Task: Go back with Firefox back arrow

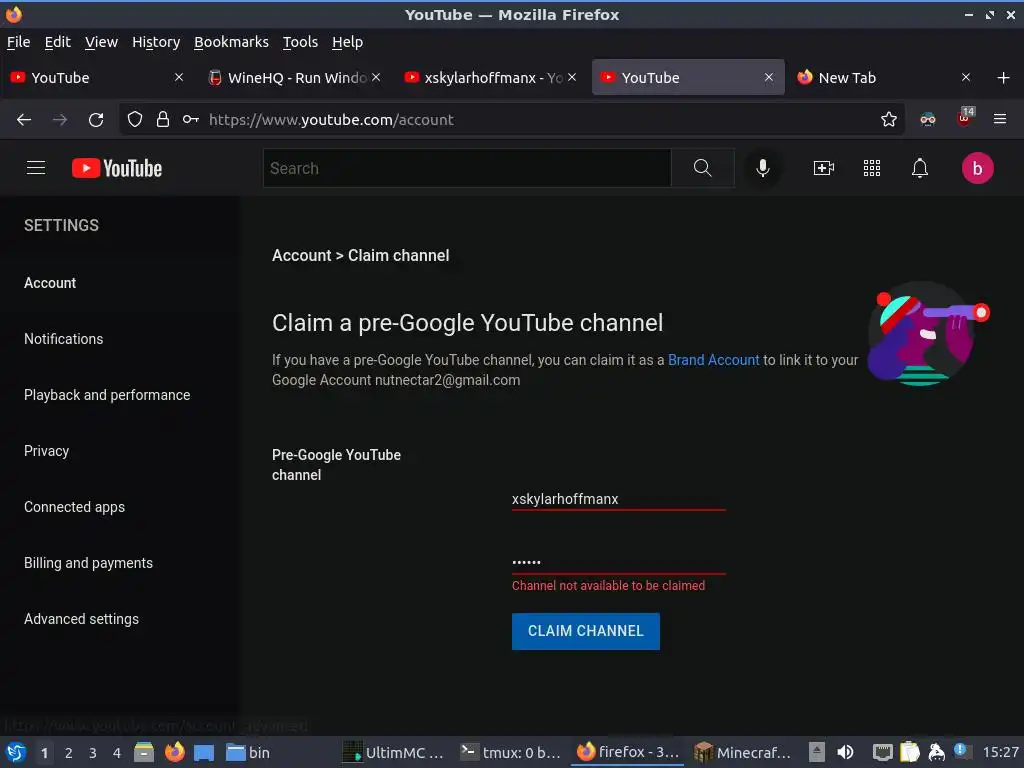Action: pos(24,120)
